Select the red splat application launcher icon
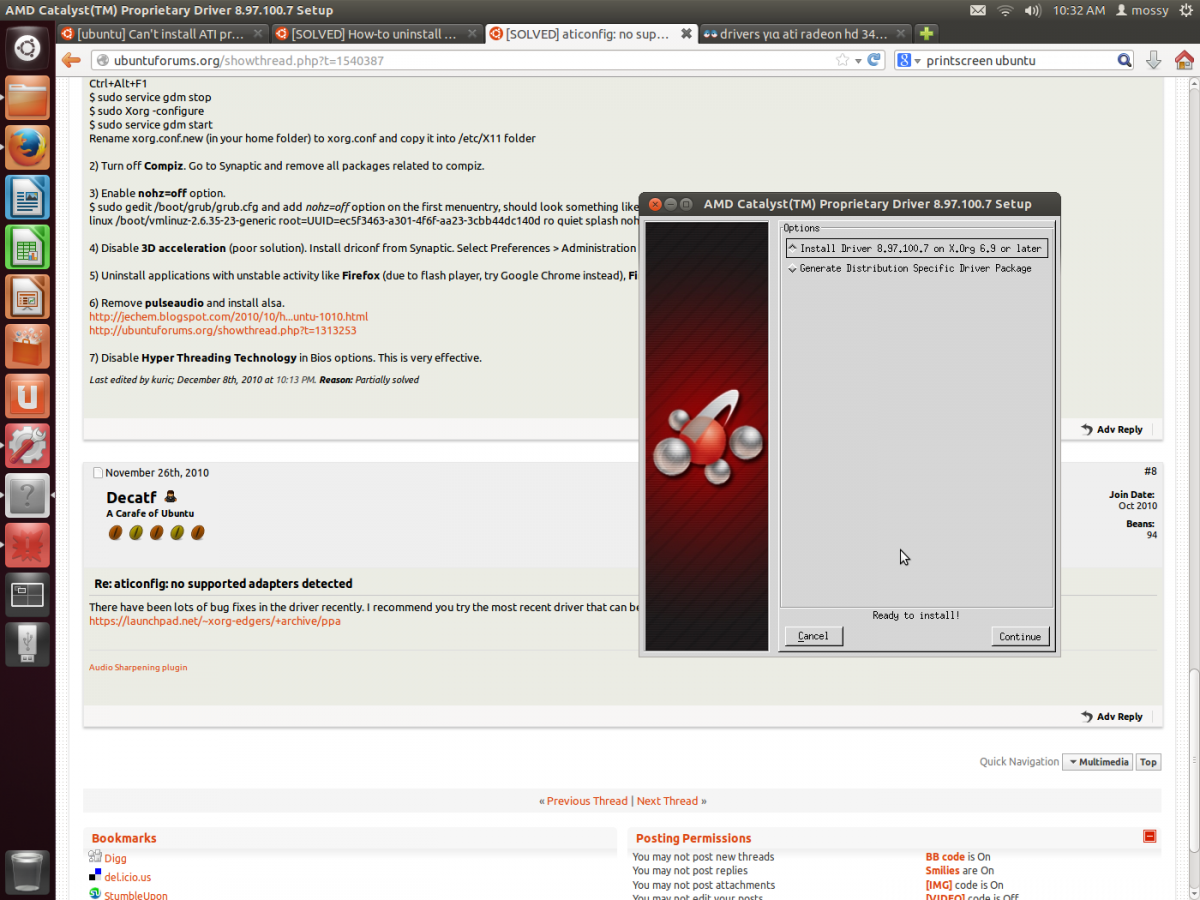 (27, 546)
